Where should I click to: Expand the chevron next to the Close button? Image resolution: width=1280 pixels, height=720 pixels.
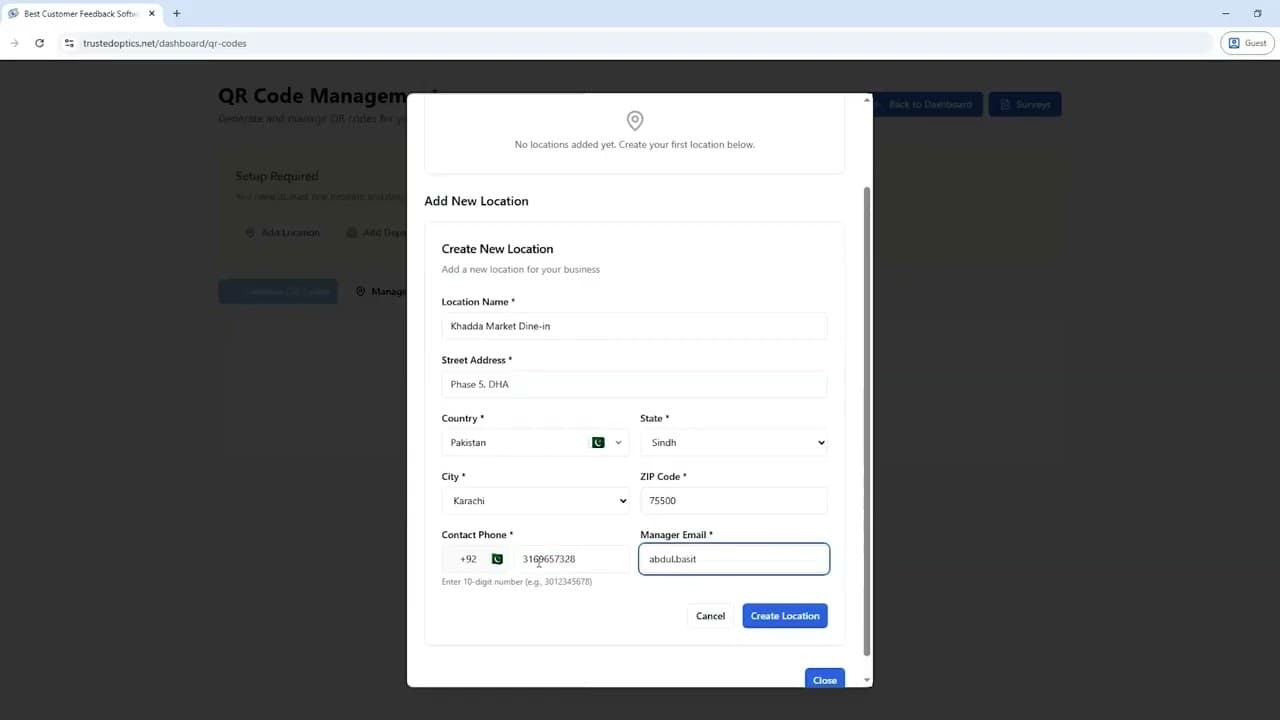pyautogui.click(x=866, y=680)
